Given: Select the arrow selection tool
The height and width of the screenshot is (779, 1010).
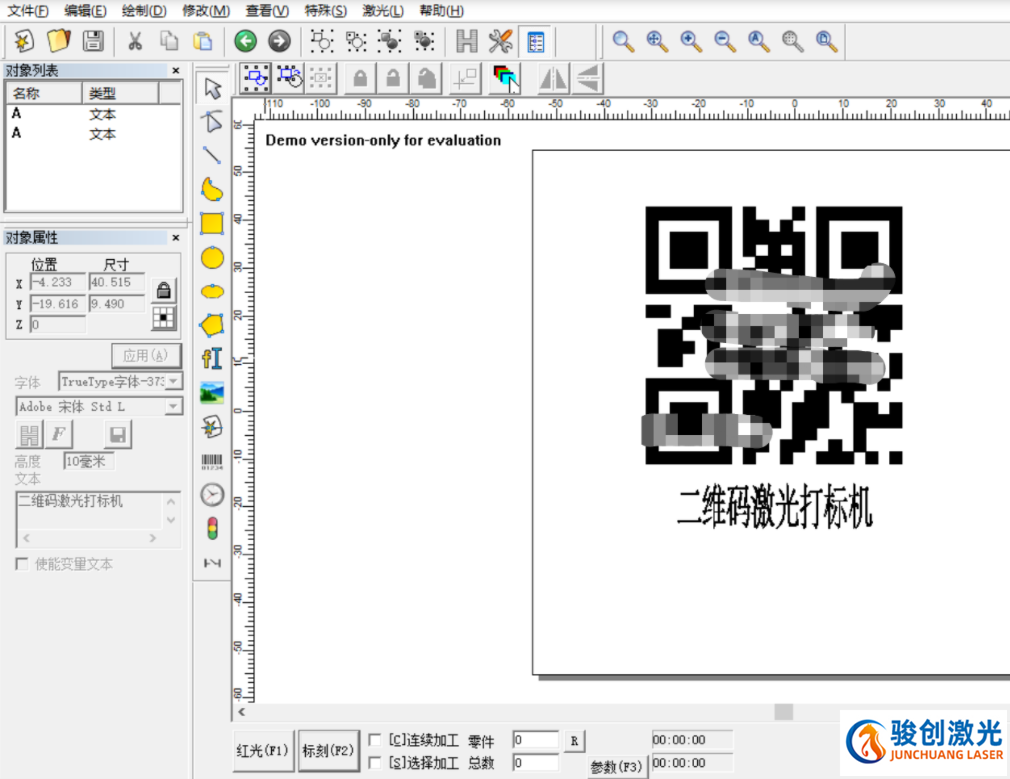Looking at the screenshot, I should [x=211, y=88].
